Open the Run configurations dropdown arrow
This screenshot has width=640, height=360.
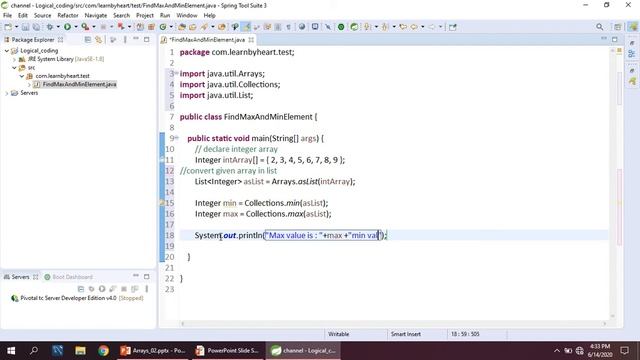click(x=76, y=27)
